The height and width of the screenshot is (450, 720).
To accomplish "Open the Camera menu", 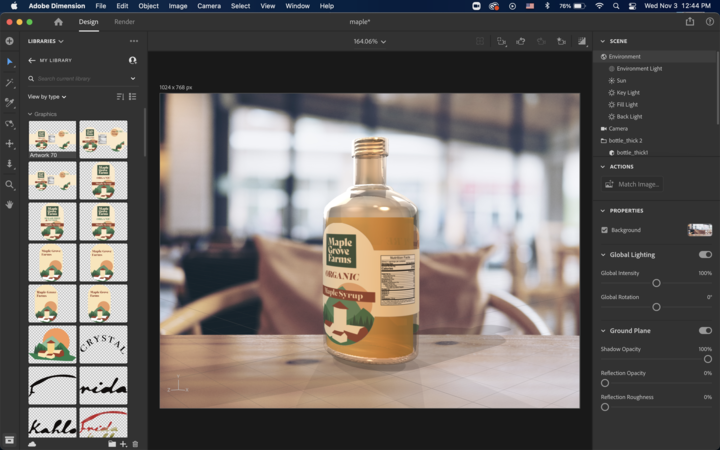I will click(209, 6).
